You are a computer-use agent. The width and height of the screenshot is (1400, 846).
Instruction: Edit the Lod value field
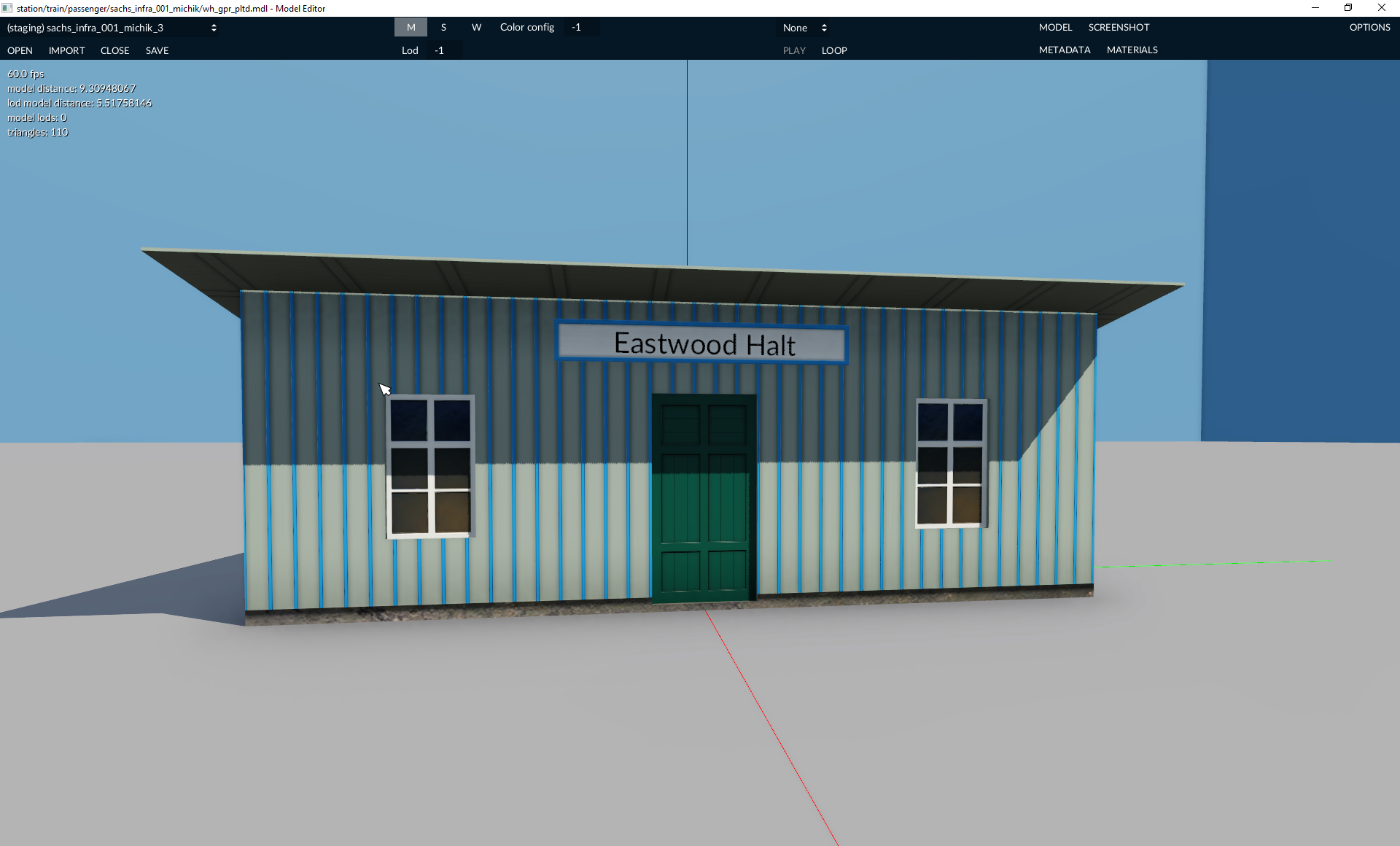point(444,50)
